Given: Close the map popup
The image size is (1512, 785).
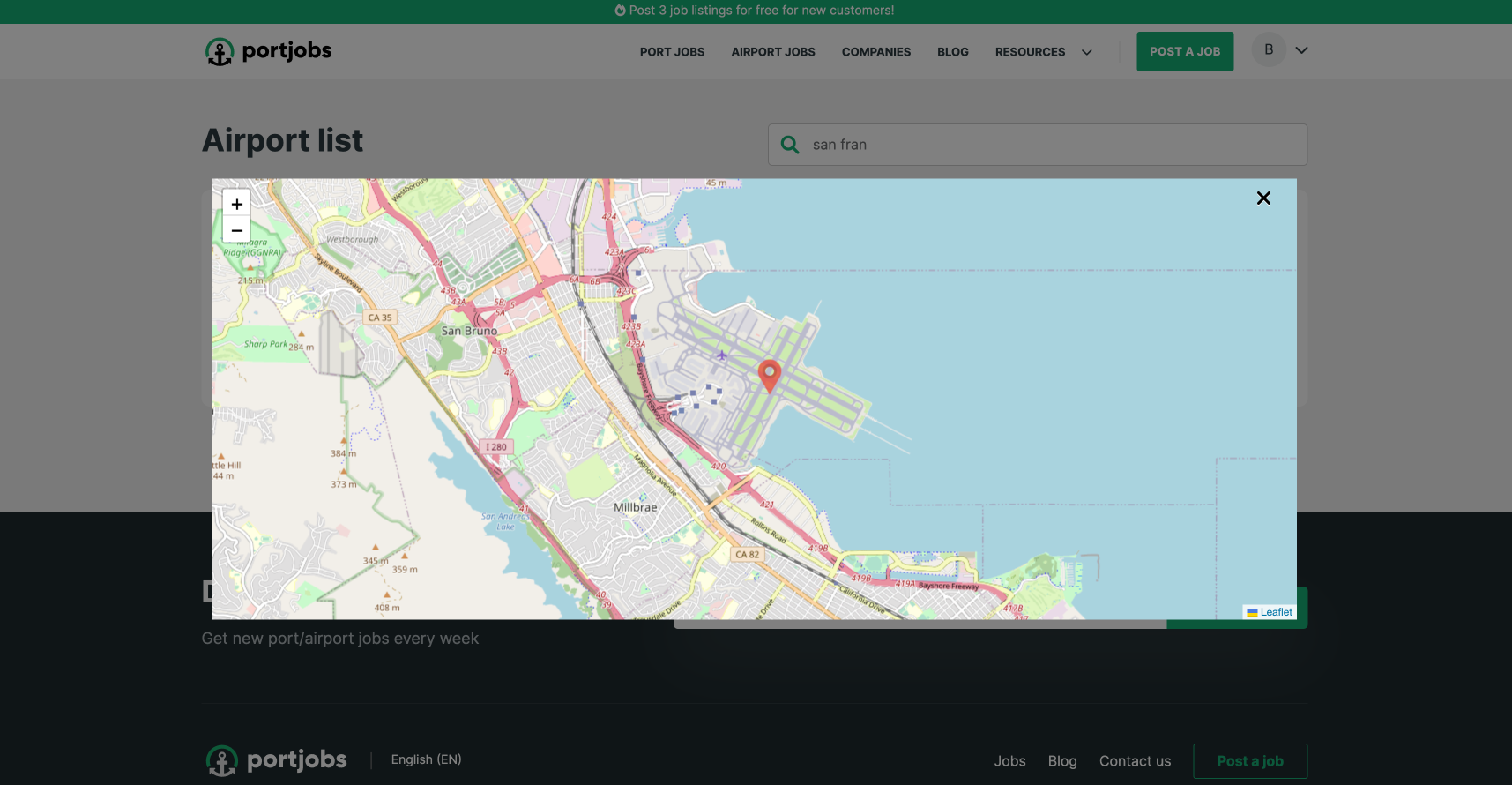Looking at the screenshot, I should click(1263, 198).
